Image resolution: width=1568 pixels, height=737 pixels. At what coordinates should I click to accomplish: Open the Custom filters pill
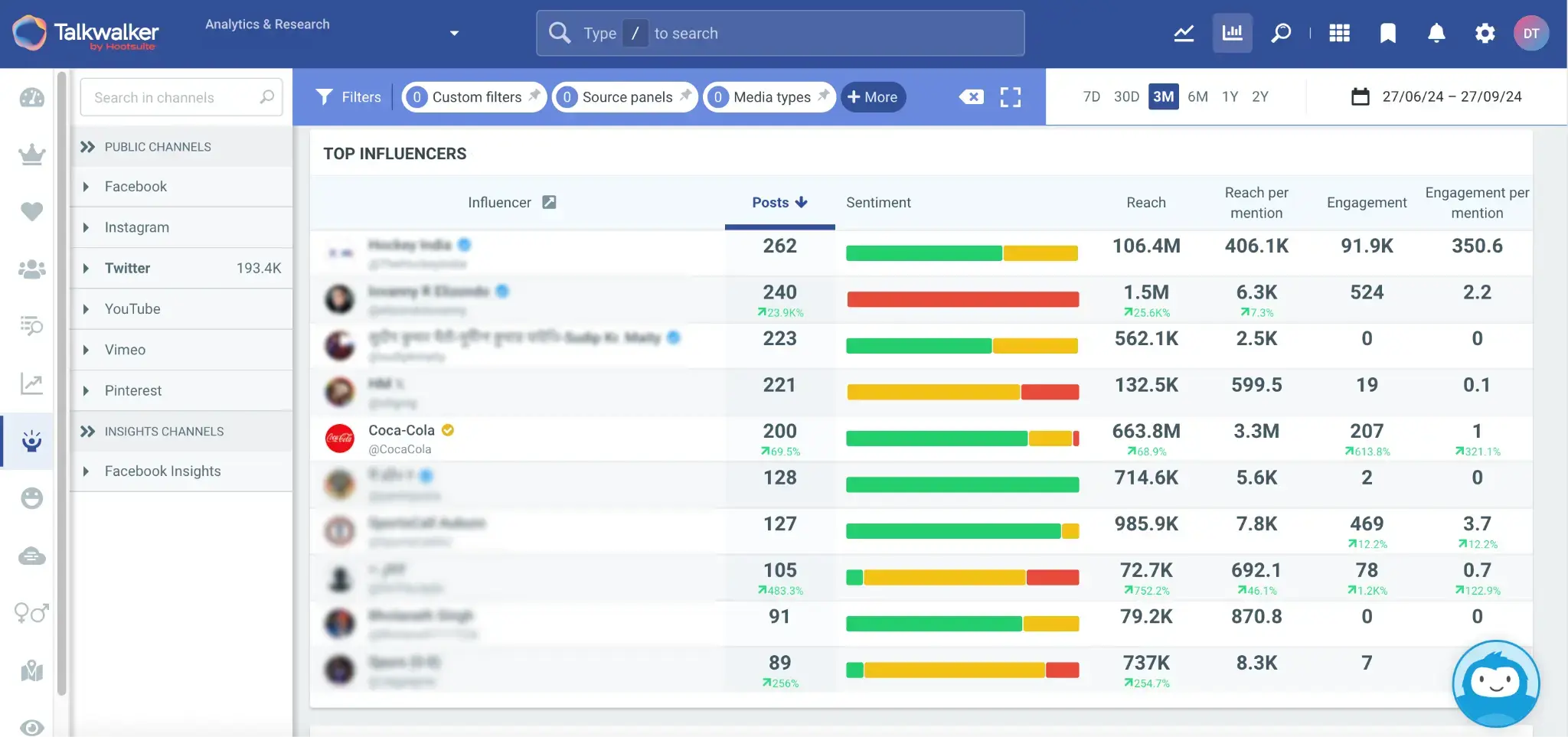coord(474,96)
